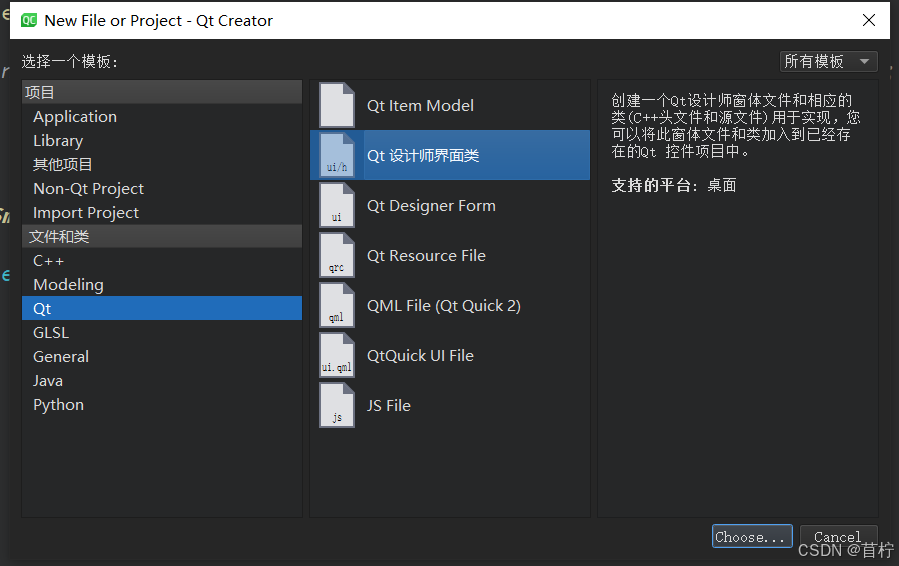Select Qt 设计师界面类 template

point(450,155)
